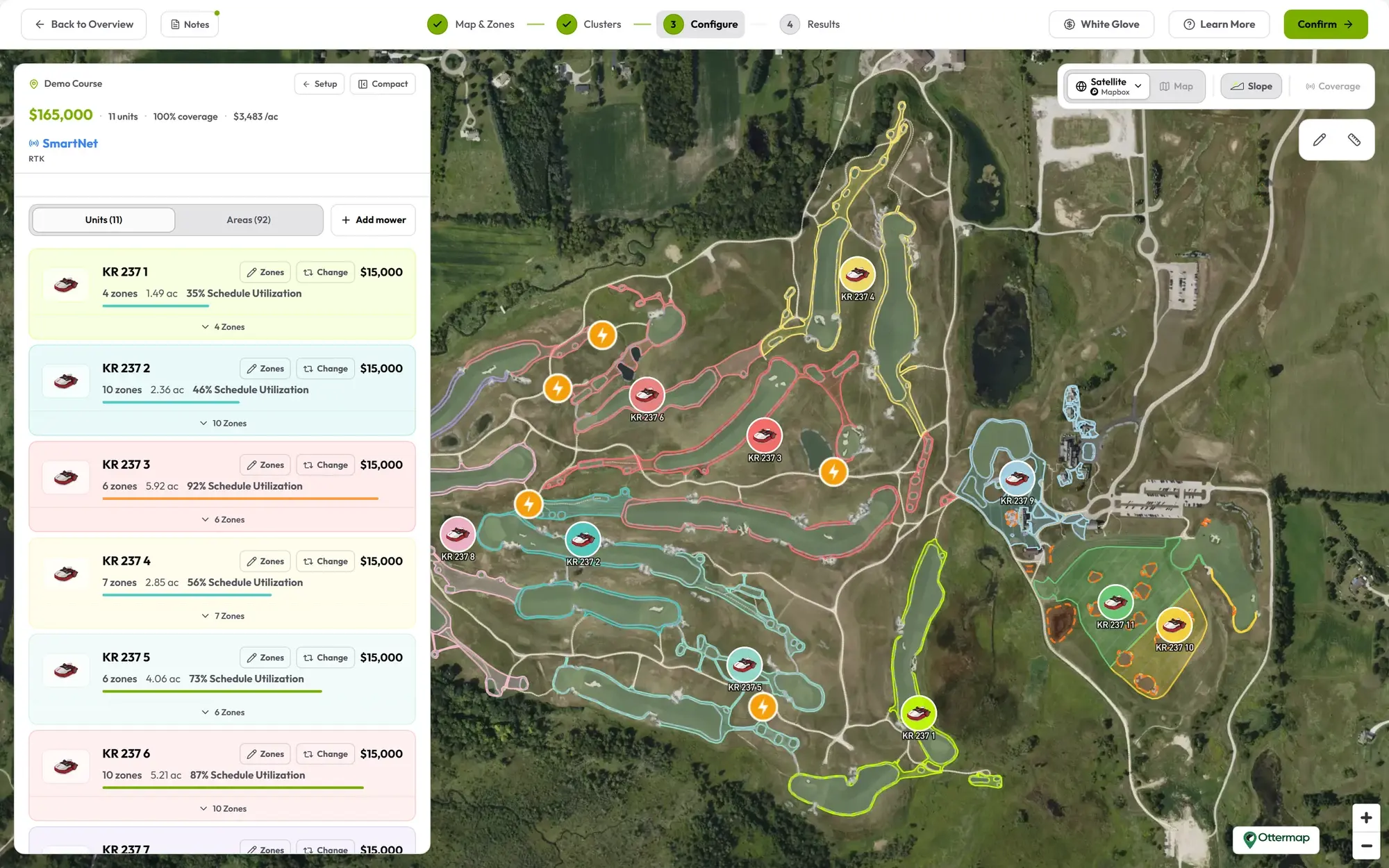Edit Zones for KR 237 4
This screenshot has width=1389, height=868.
[265, 561]
